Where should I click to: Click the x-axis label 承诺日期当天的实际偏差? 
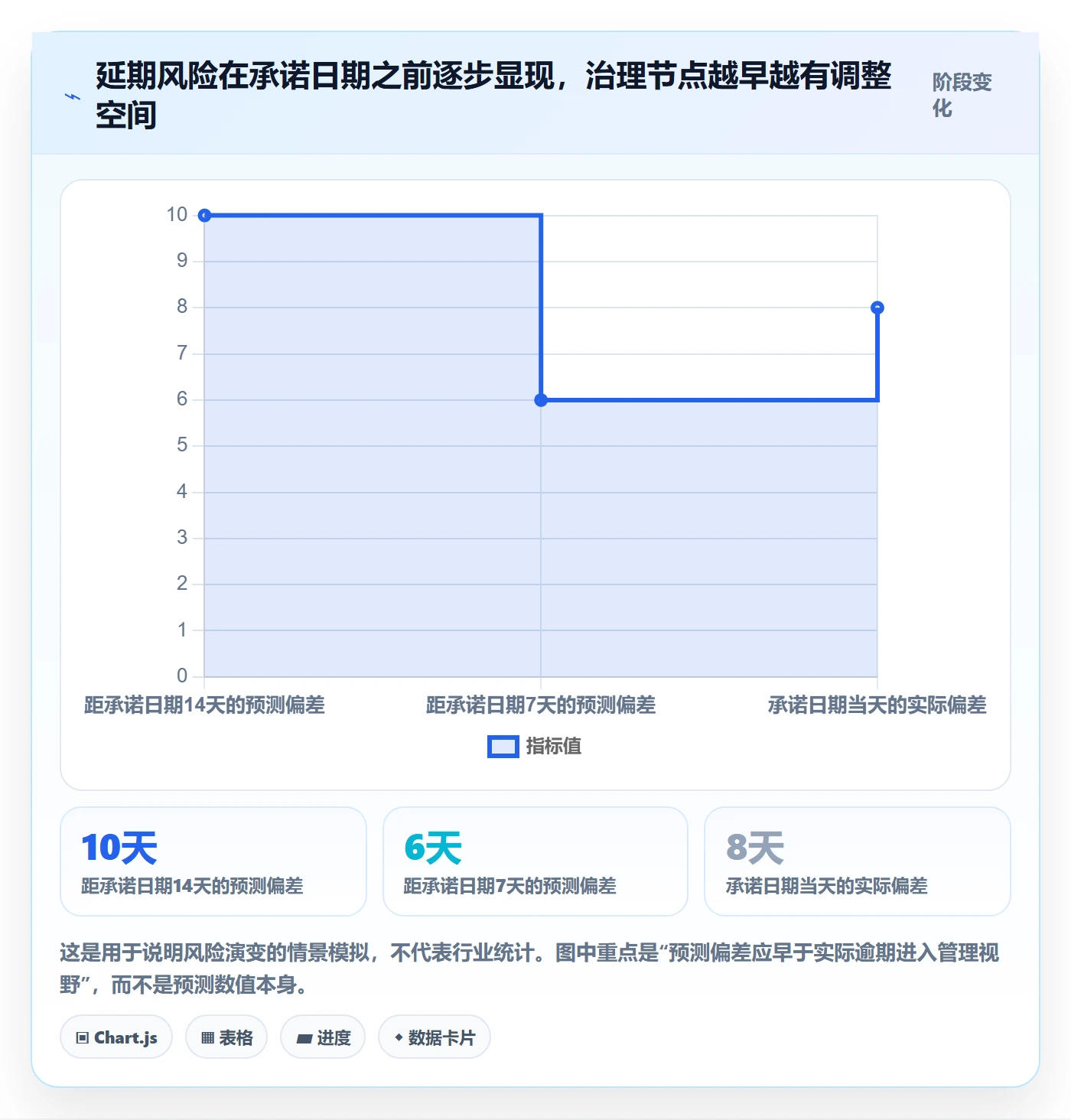pos(877,705)
